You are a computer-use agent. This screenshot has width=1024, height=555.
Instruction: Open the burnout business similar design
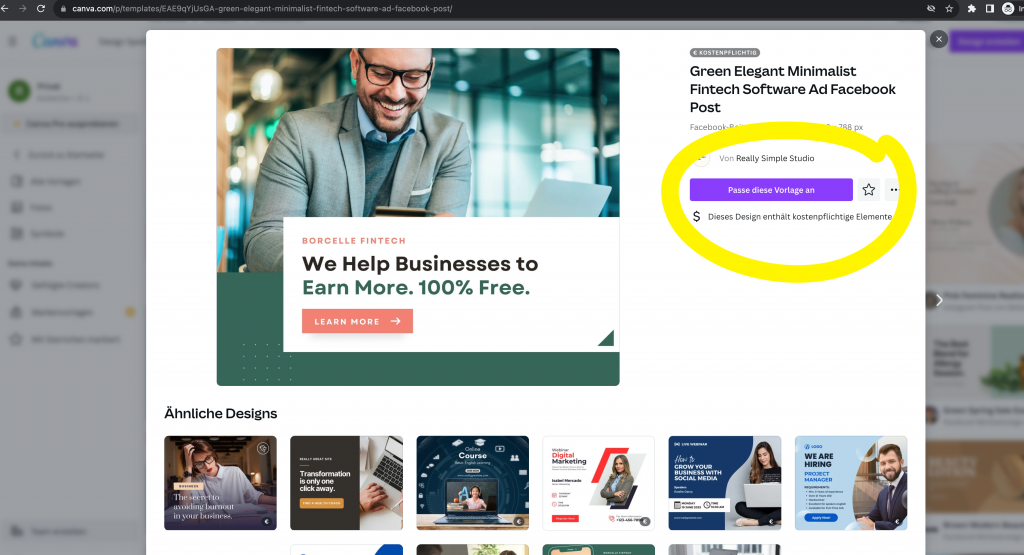[220, 483]
